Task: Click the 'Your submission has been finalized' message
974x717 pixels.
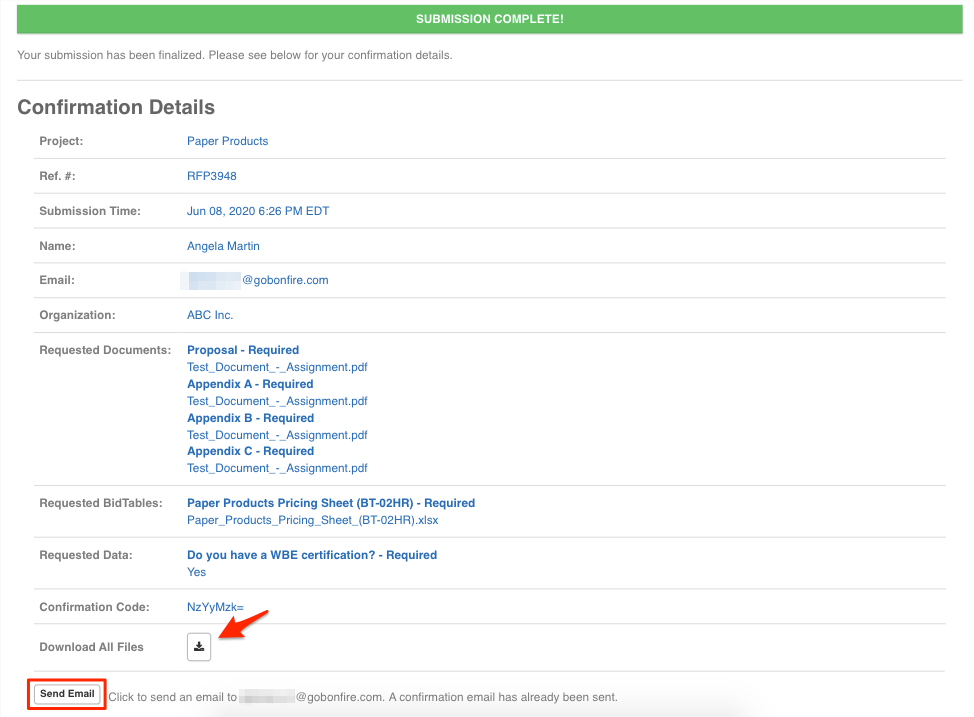Action: tap(235, 55)
